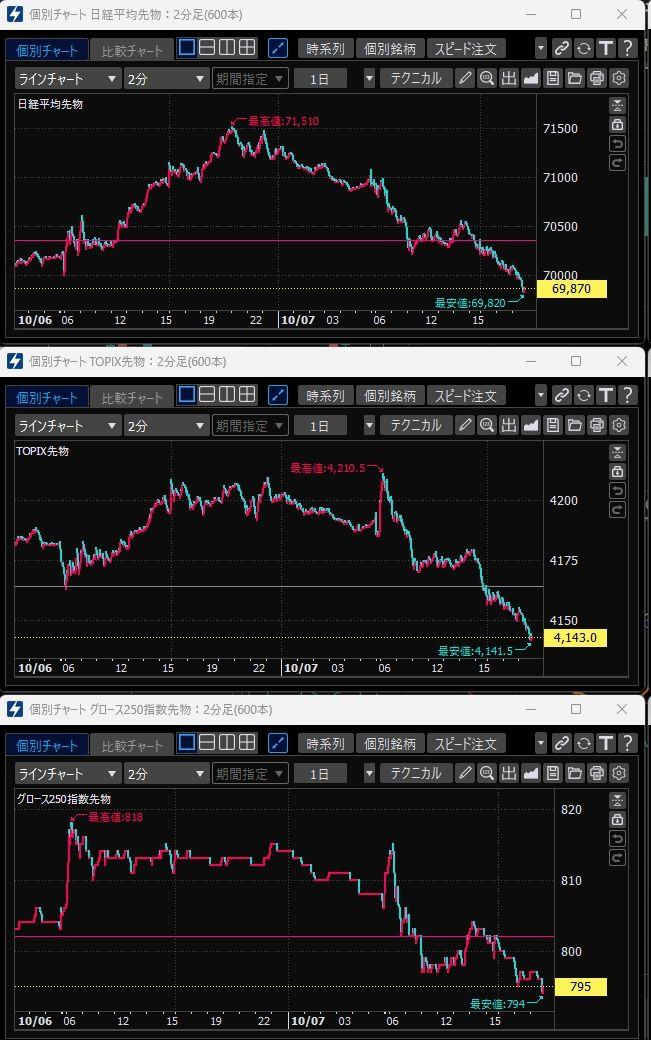Click the 1日 period field in TOPIX先物 window
Viewport: 651px width, 1040px height.
(320, 426)
